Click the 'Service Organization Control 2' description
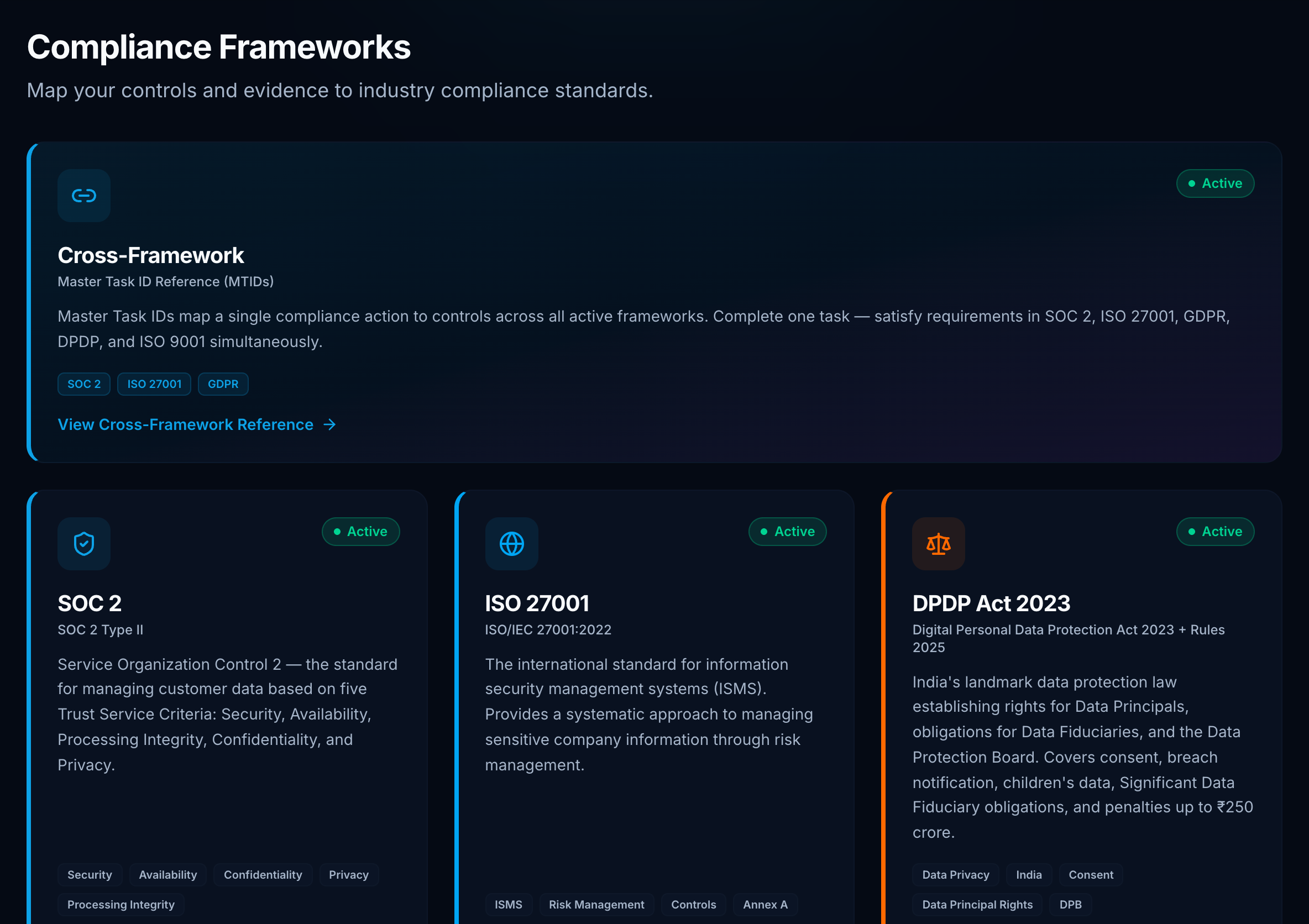 pos(228,714)
